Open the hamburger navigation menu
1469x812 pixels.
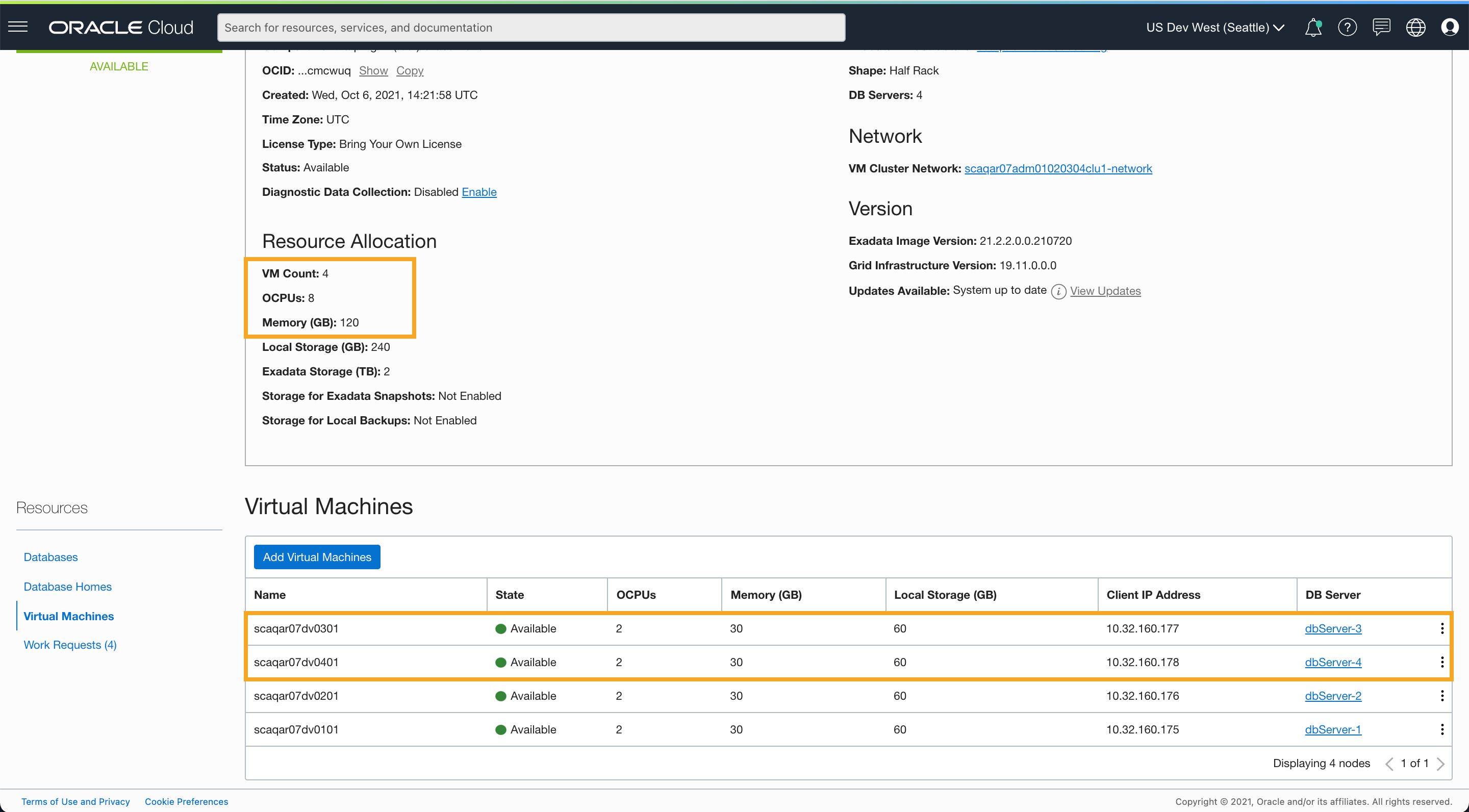coord(18,27)
